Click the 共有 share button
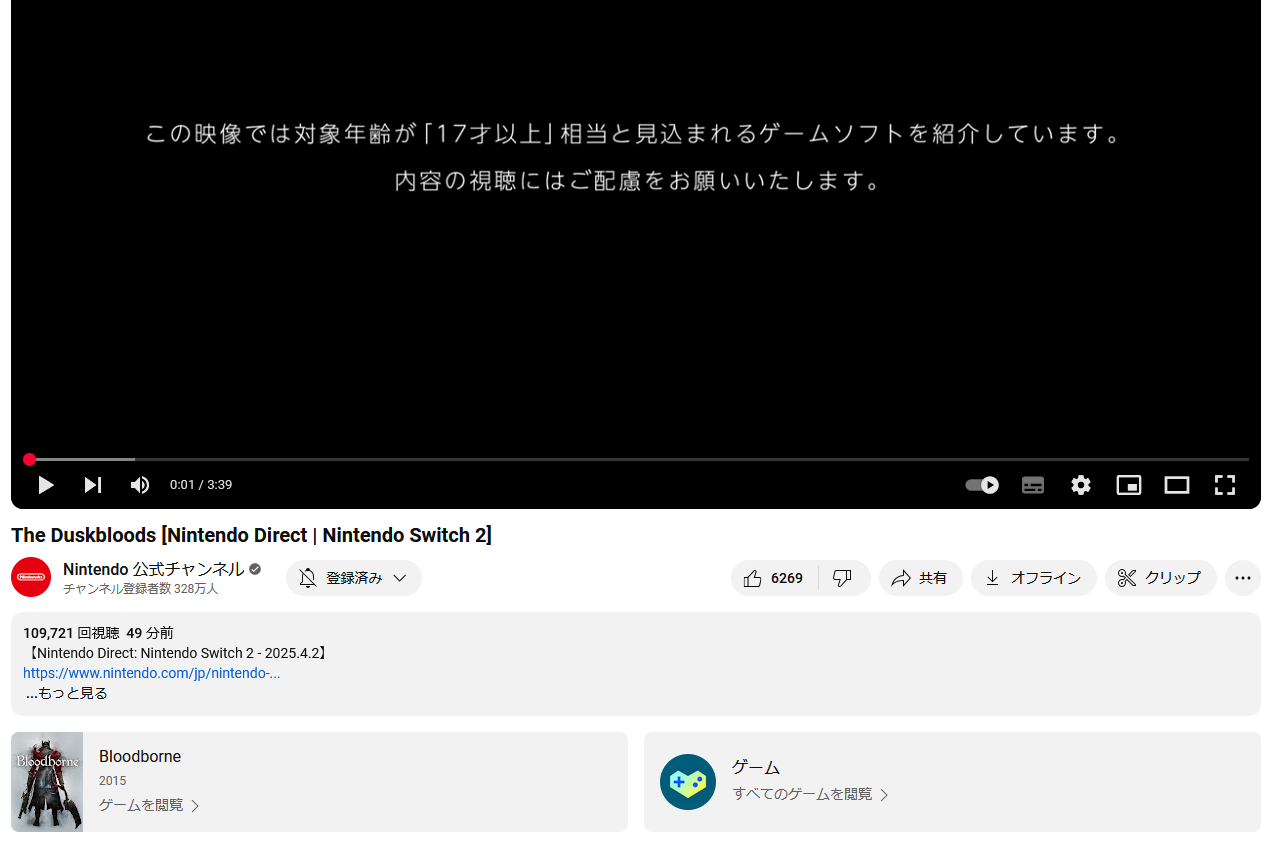Viewport: 1265px width, 857px height. coord(920,578)
